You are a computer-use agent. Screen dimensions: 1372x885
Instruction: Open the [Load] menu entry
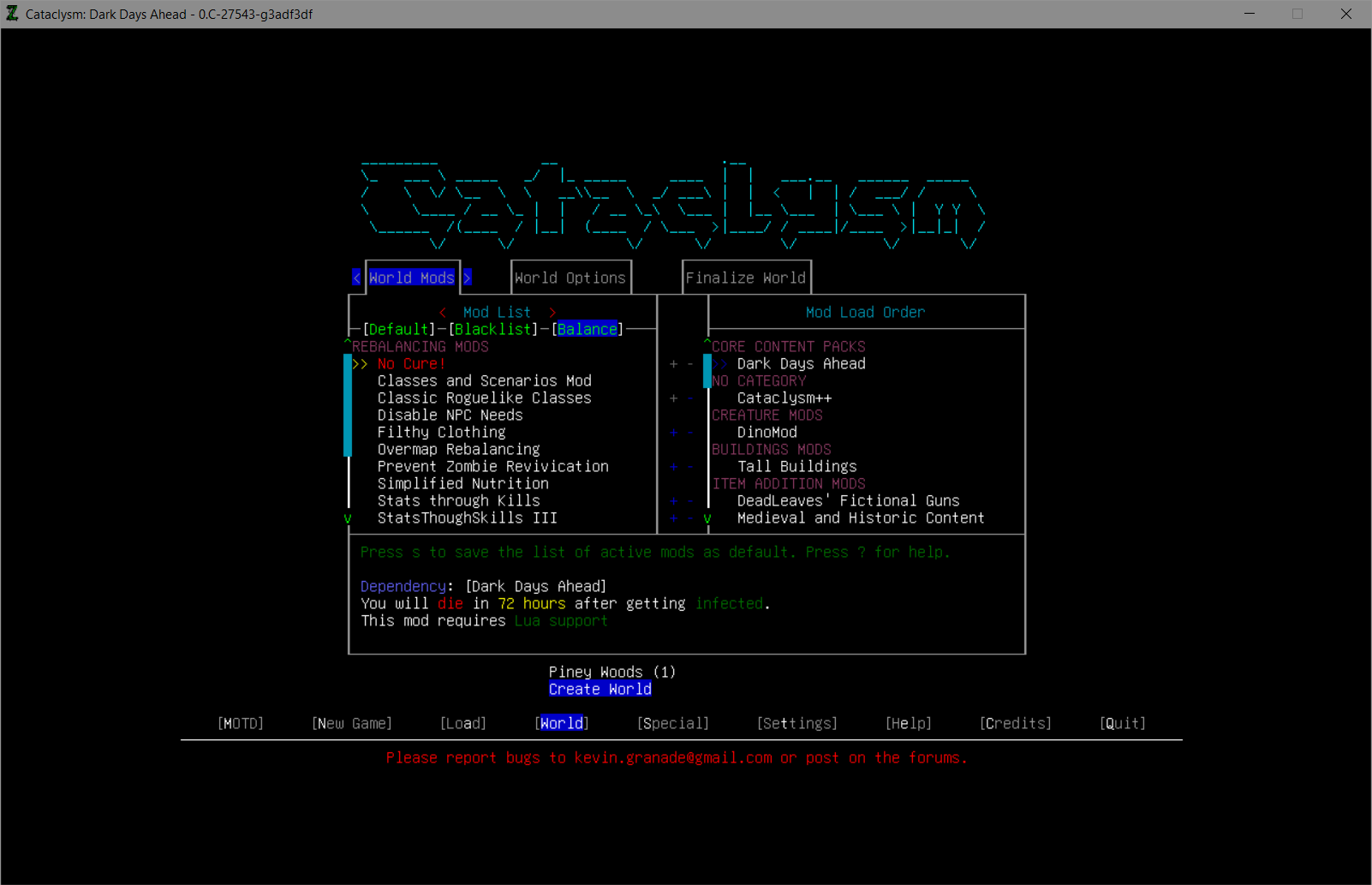click(x=463, y=724)
